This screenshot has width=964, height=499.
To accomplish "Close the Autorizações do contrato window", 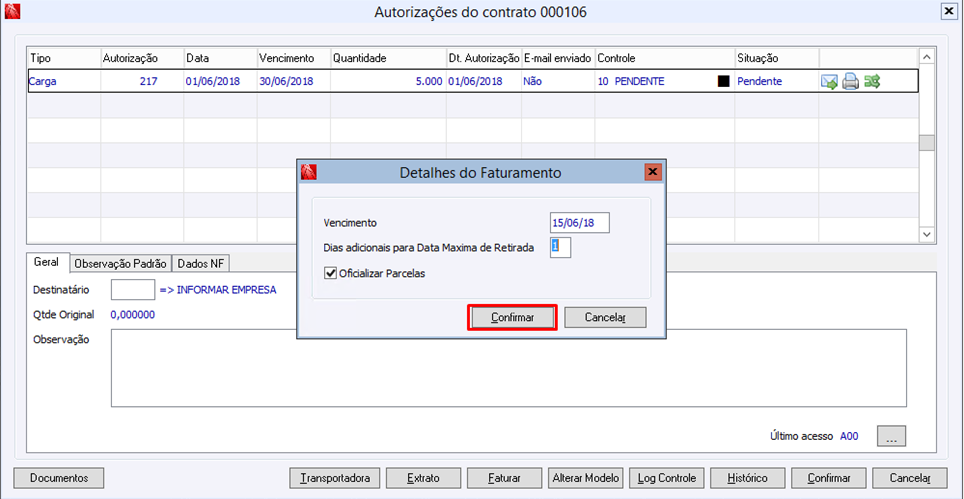I will coord(949,11).
